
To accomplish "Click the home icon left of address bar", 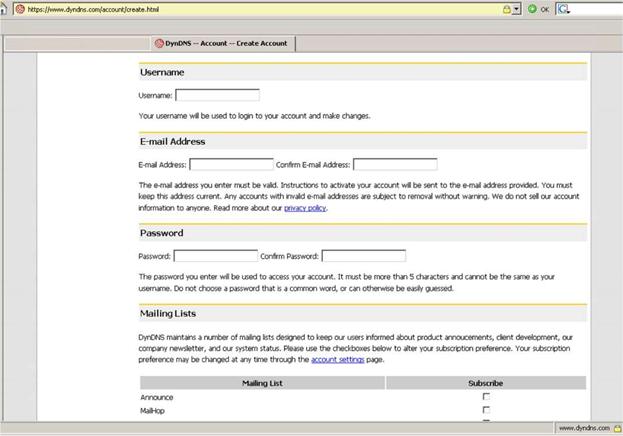I will click(3, 9).
